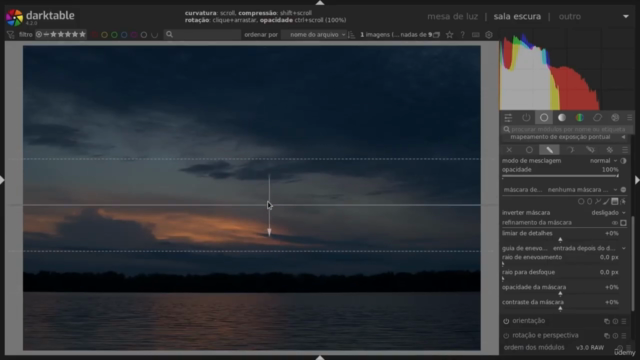
Task: Toggle blend order next to normal mode
Action: coord(623,161)
